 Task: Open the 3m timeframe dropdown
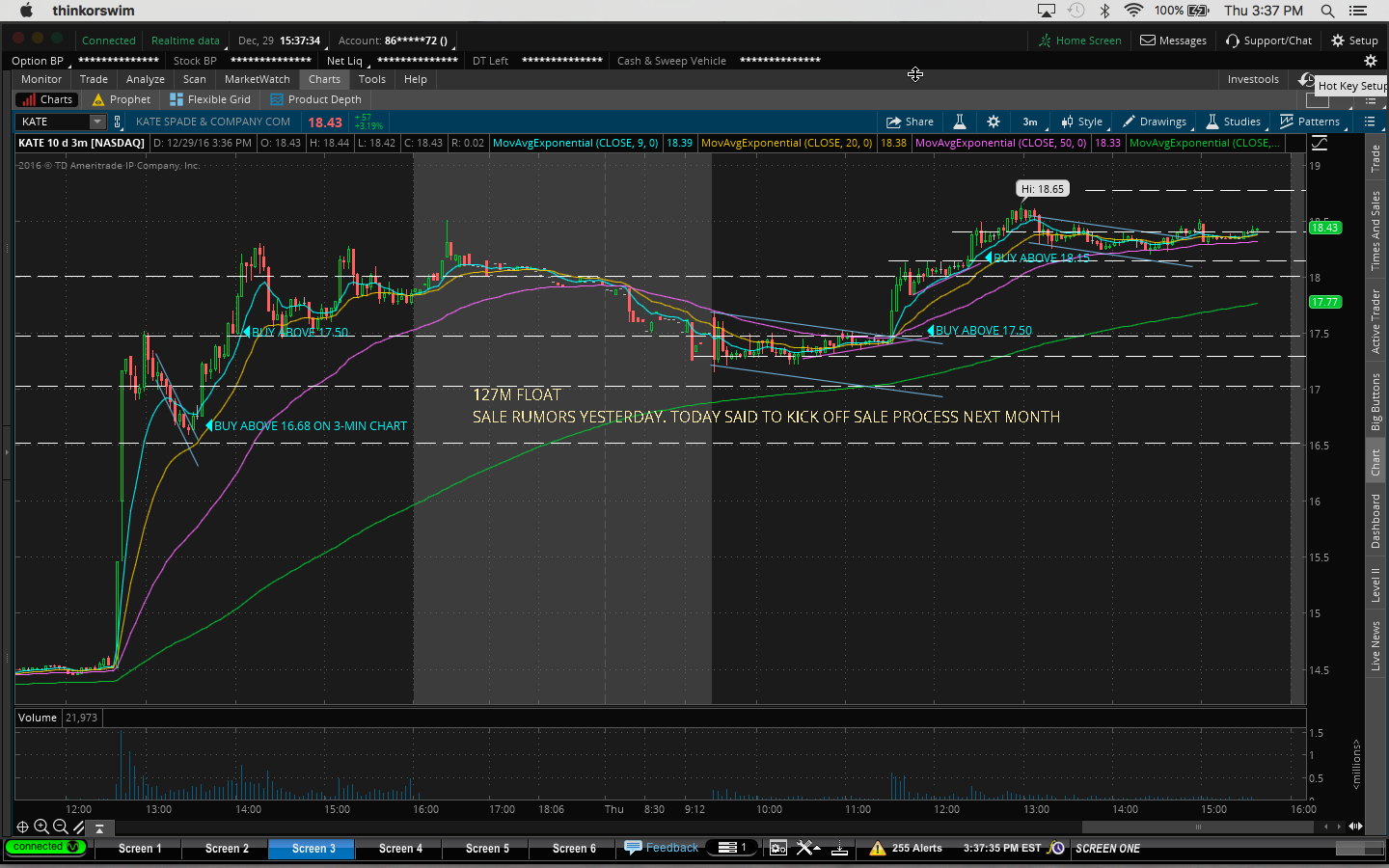pyautogui.click(x=1031, y=122)
